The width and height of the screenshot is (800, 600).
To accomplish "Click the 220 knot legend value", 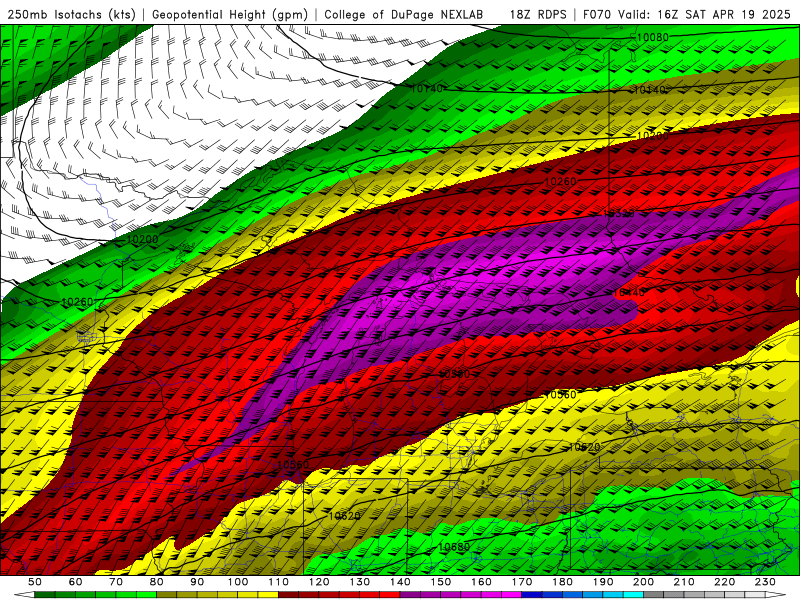I will point(724,582).
